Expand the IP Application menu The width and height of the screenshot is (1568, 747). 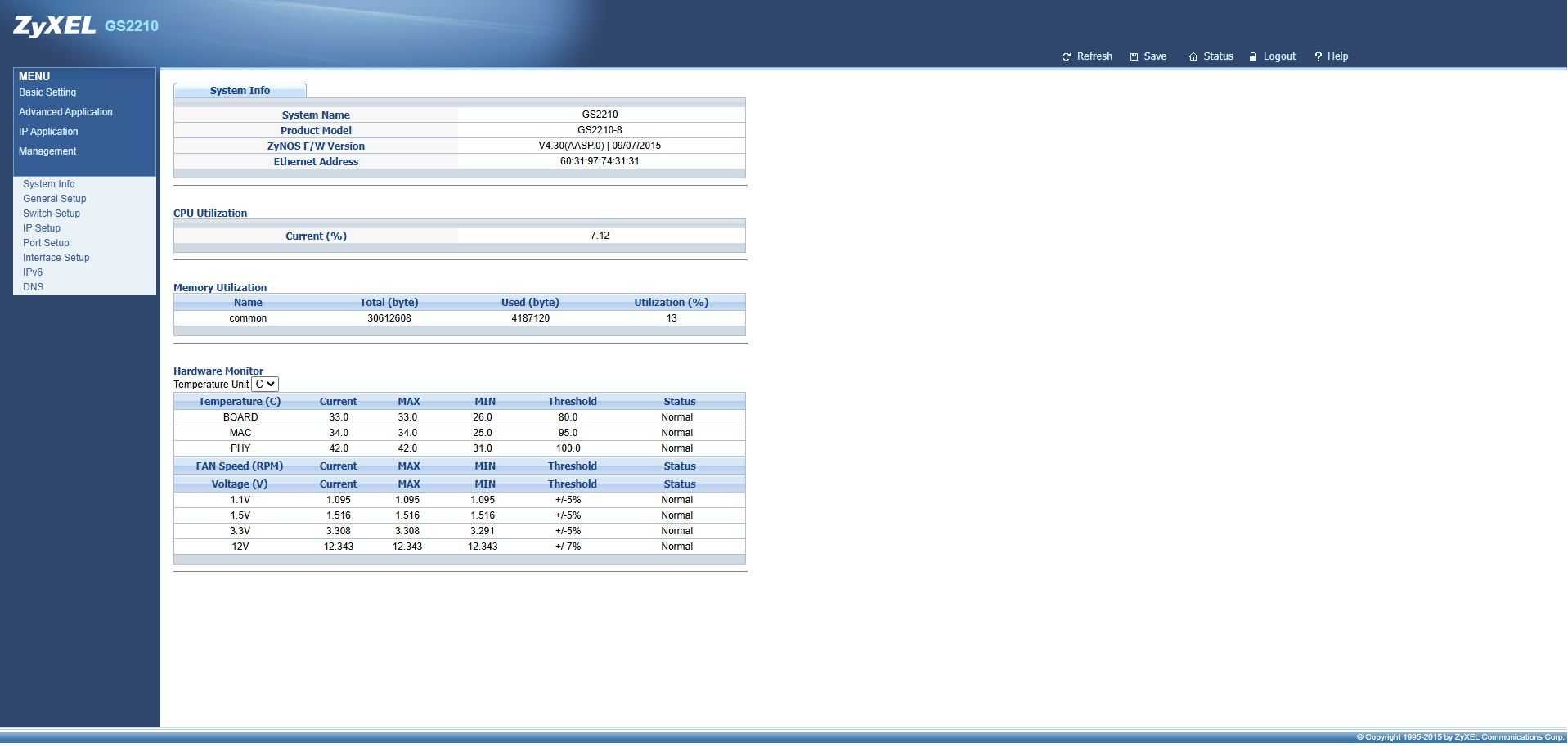pos(48,132)
